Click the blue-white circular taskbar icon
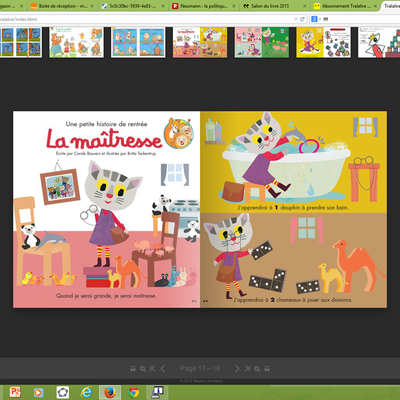Viewport: 400px width, 400px height. coord(63,392)
